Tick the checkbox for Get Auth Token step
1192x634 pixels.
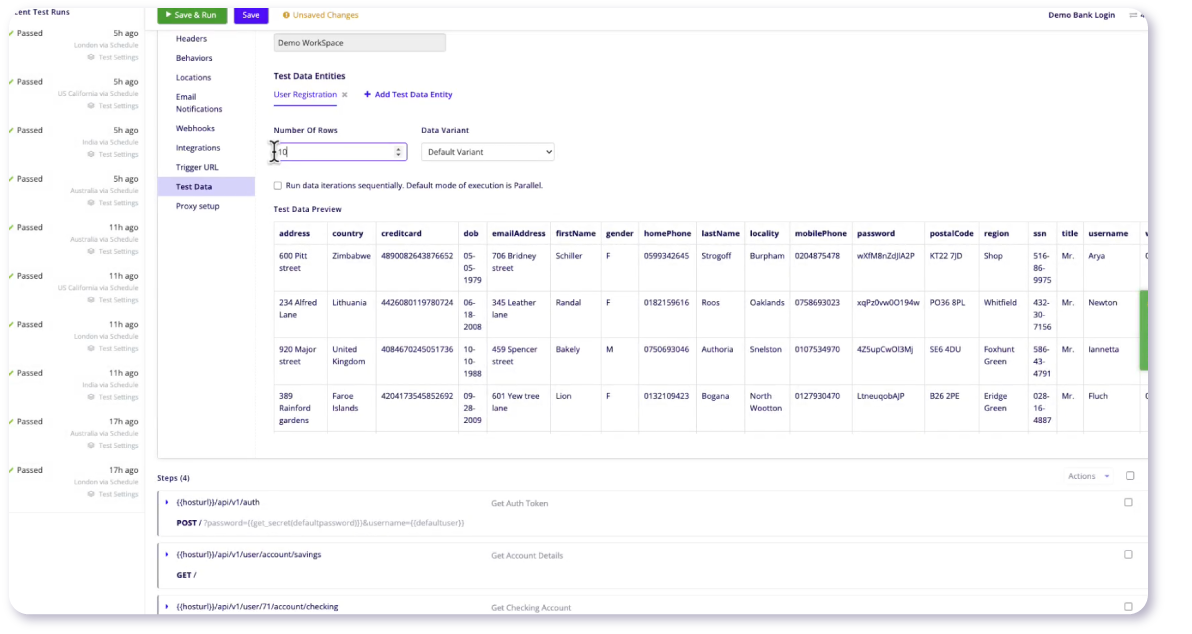click(x=1128, y=502)
